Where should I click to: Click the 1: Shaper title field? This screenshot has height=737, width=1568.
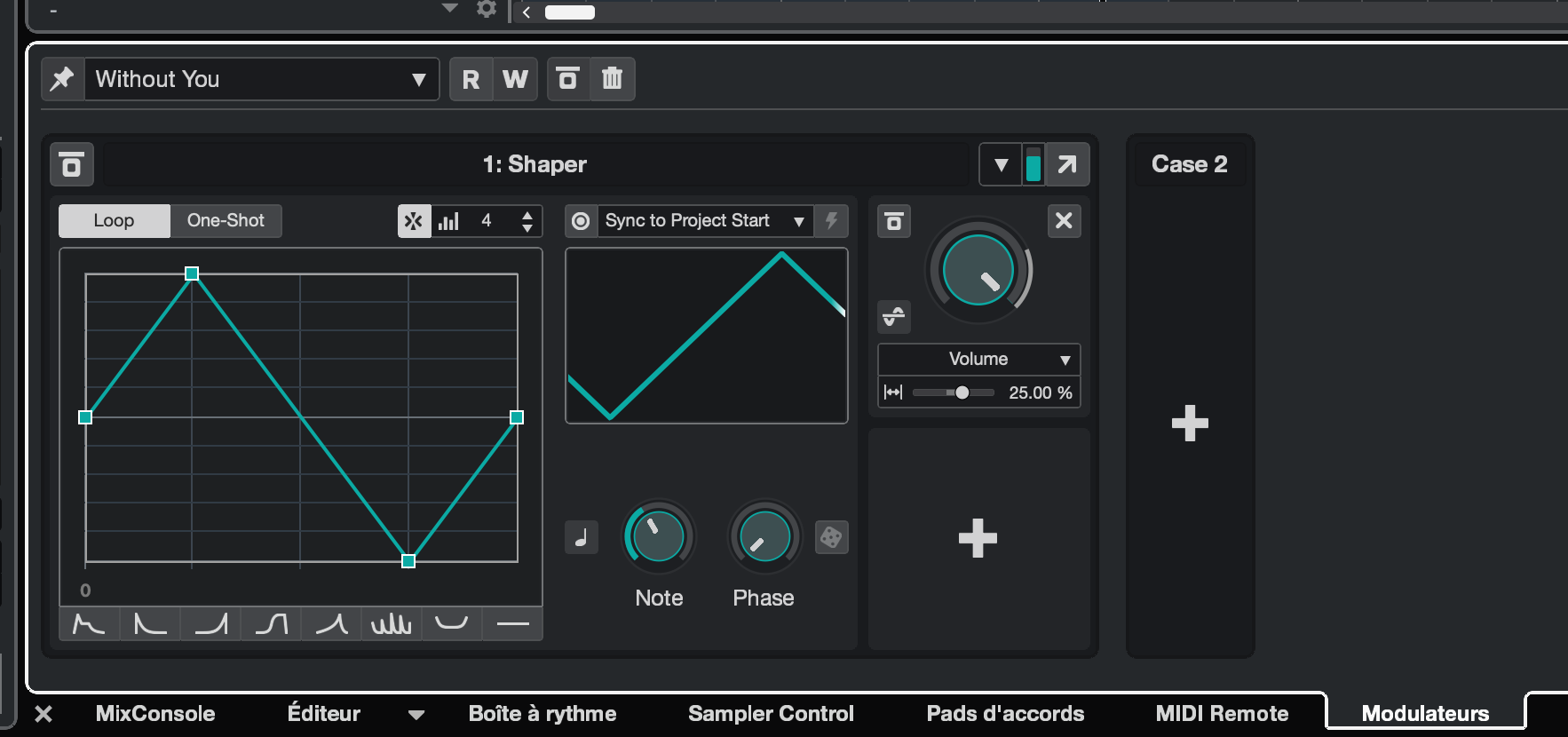(535, 164)
